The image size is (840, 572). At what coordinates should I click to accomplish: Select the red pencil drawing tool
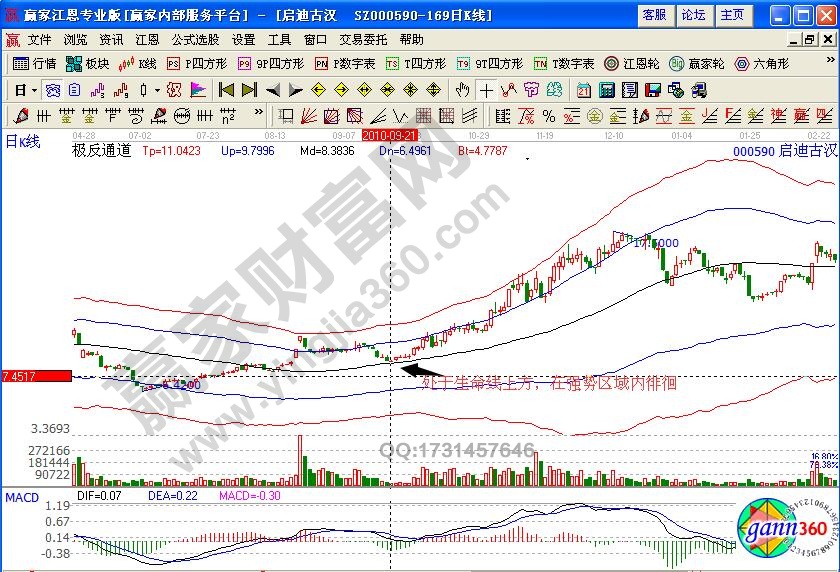coord(21,116)
